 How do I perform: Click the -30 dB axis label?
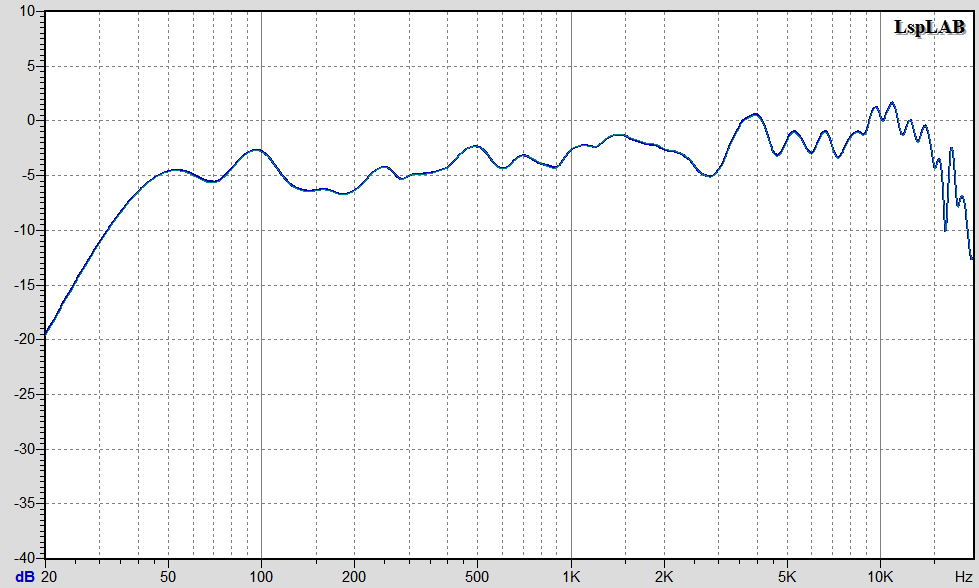(25, 449)
